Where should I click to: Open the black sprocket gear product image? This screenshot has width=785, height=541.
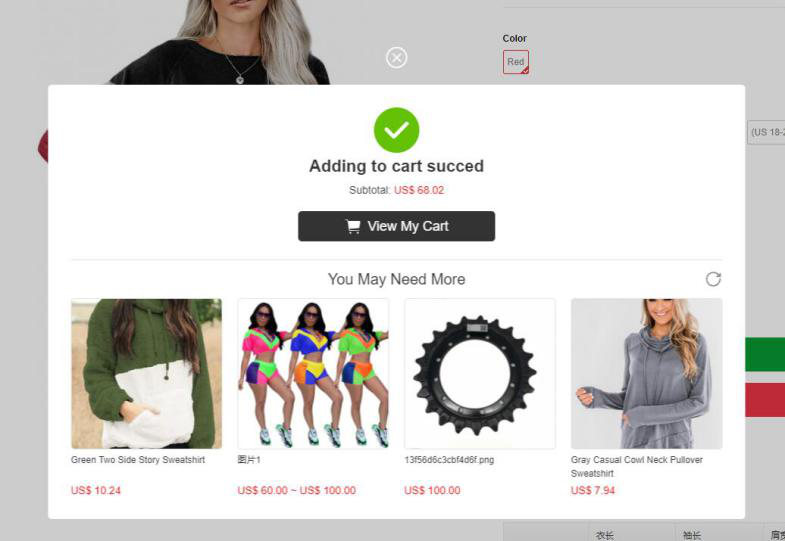tap(480, 374)
